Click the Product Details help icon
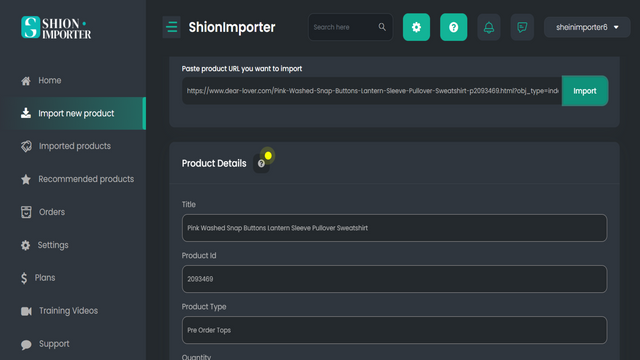The width and height of the screenshot is (640, 360). [x=261, y=164]
